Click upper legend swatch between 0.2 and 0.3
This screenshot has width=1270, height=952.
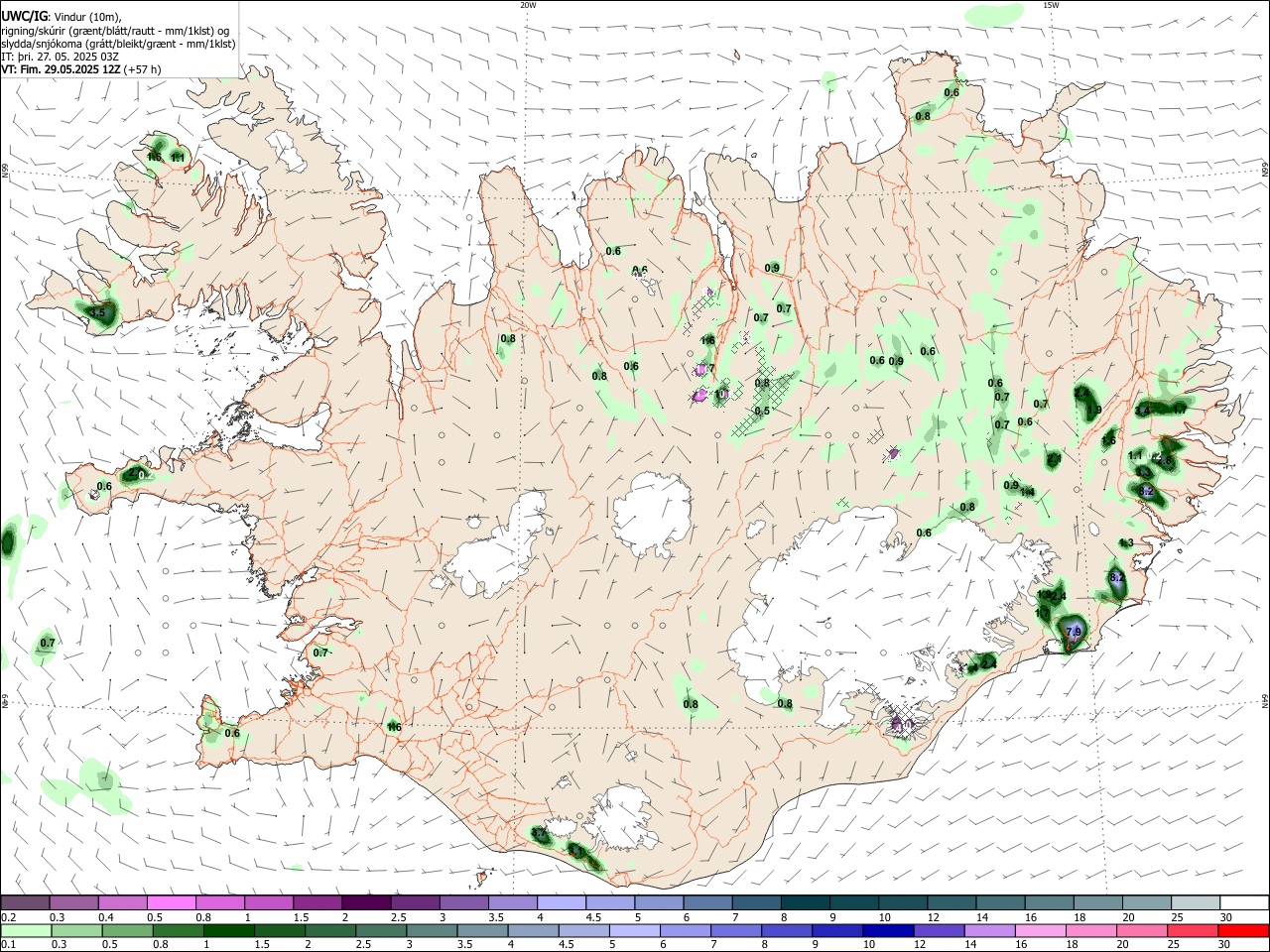pyautogui.click(x=25, y=902)
